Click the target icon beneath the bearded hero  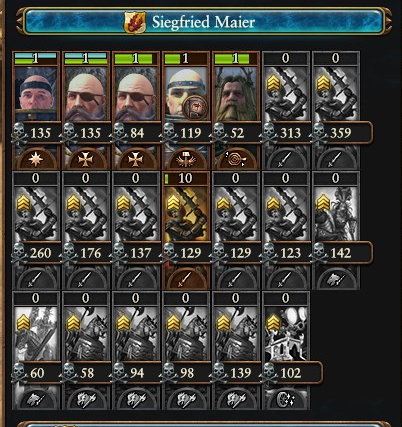pos(235,160)
